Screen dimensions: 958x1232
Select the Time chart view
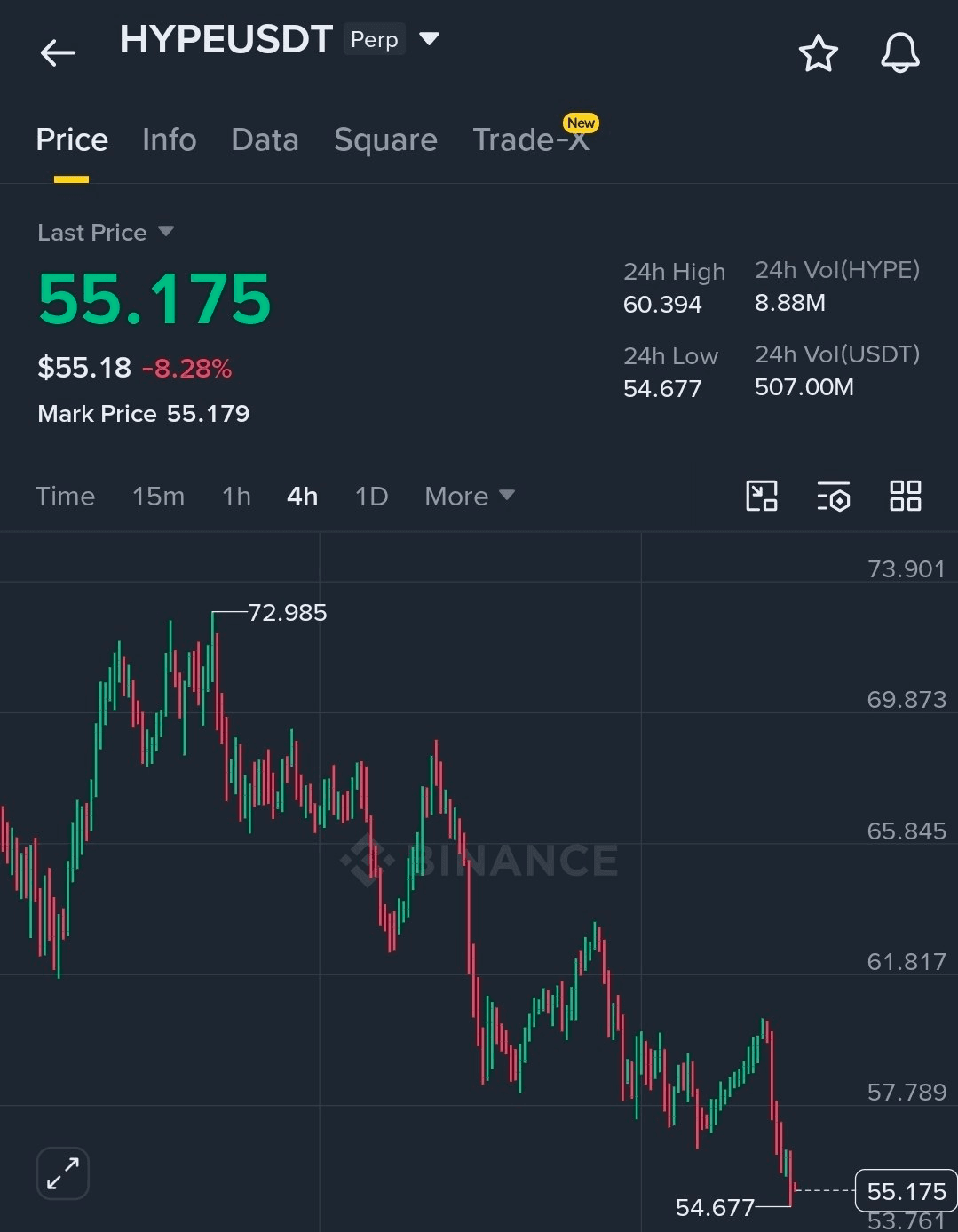(x=65, y=496)
